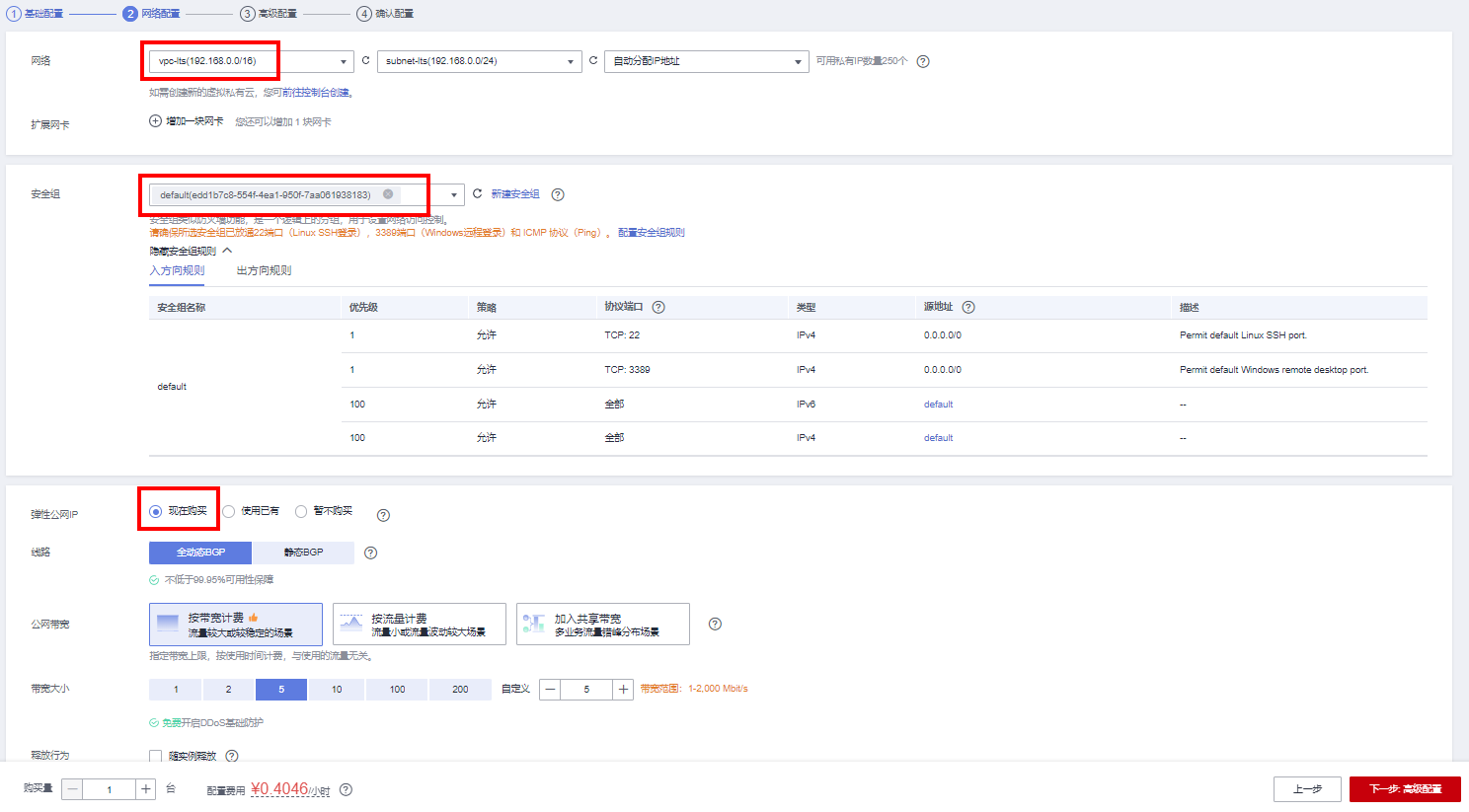This screenshot has width=1469, height=812.
Task: Switch to the 出方向规则 tab
Action: tap(264, 270)
